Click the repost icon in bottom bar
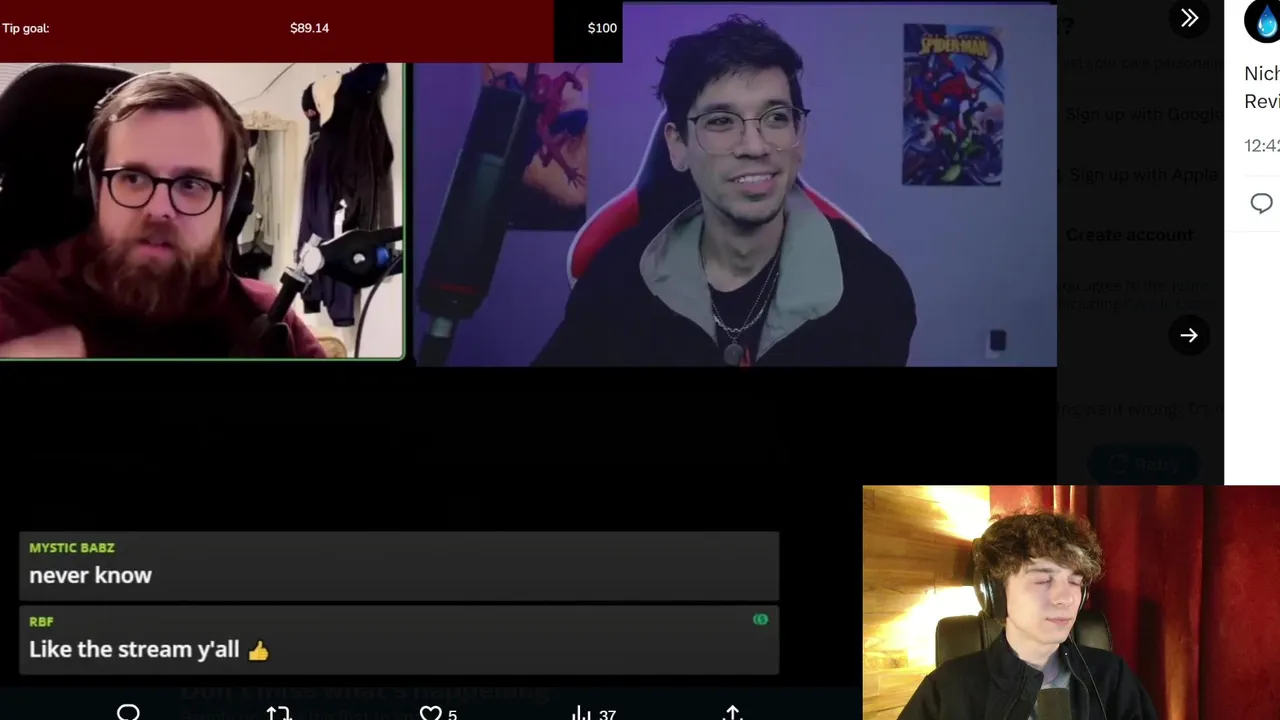Screen dimensions: 1280x720 click(279, 713)
